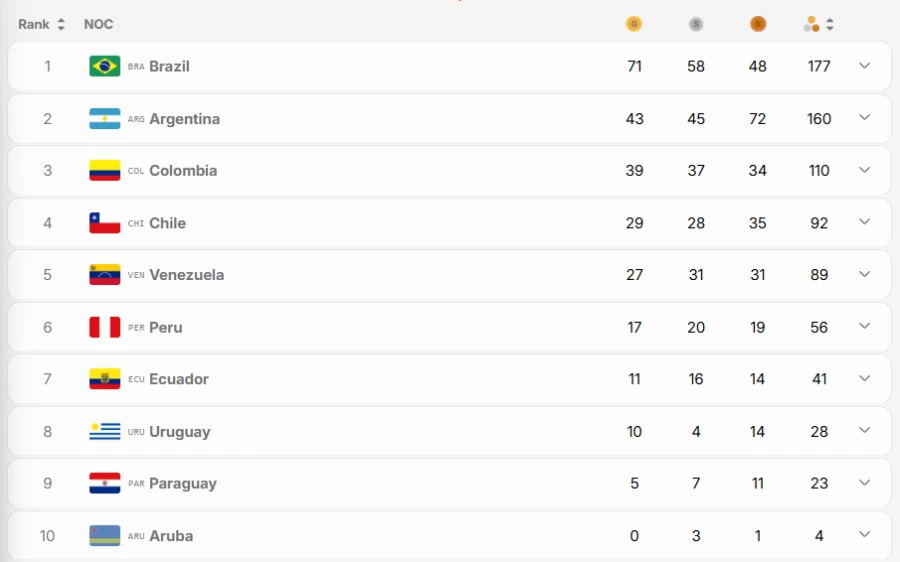900x562 pixels.
Task: Click the Colombia flag icon
Action: (x=104, y=170)
